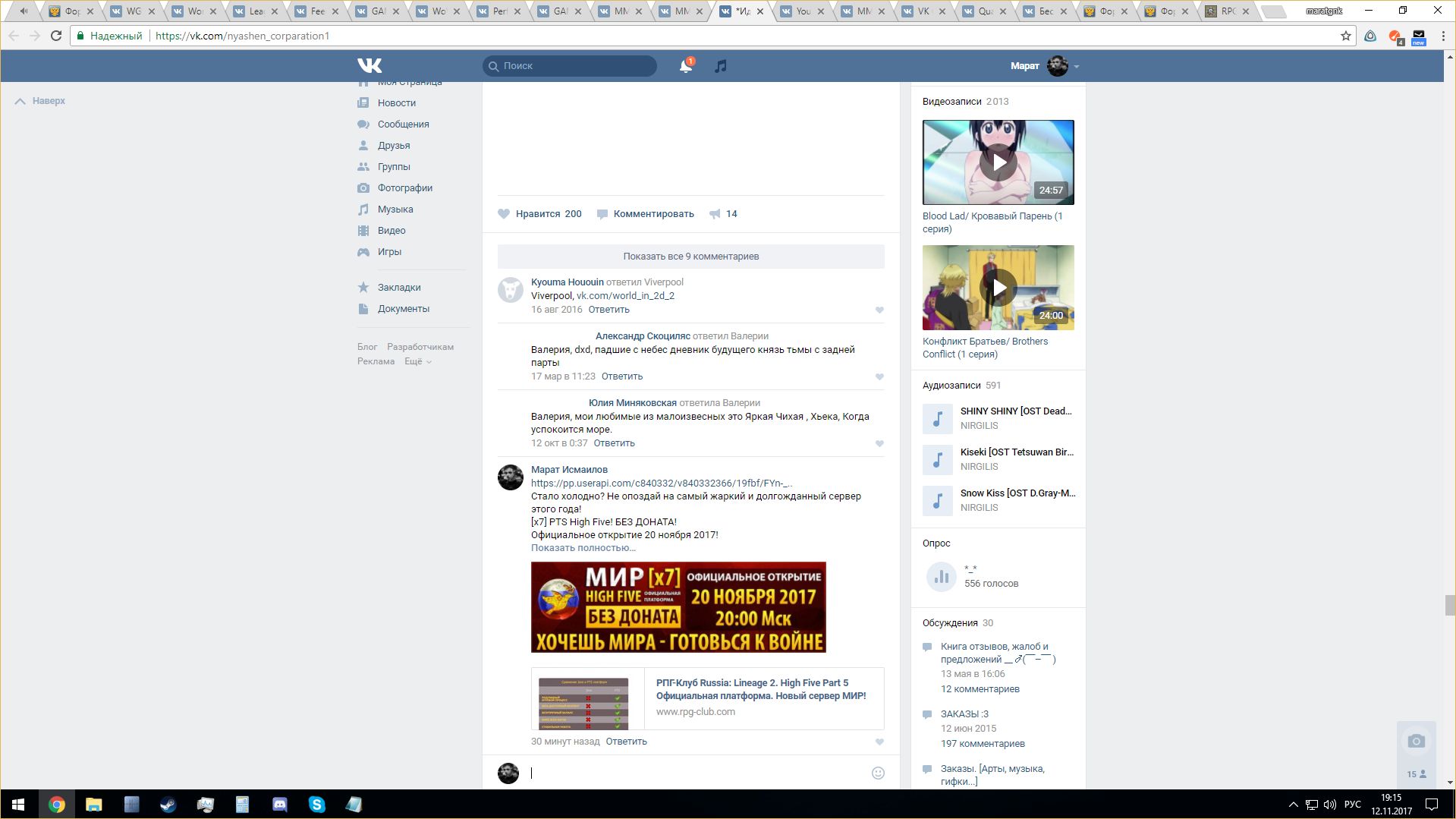Image resolution: width=1456 pixels, height=819 pixels.
Task: Click Показать полностью link
Action: tap(583, 548)
